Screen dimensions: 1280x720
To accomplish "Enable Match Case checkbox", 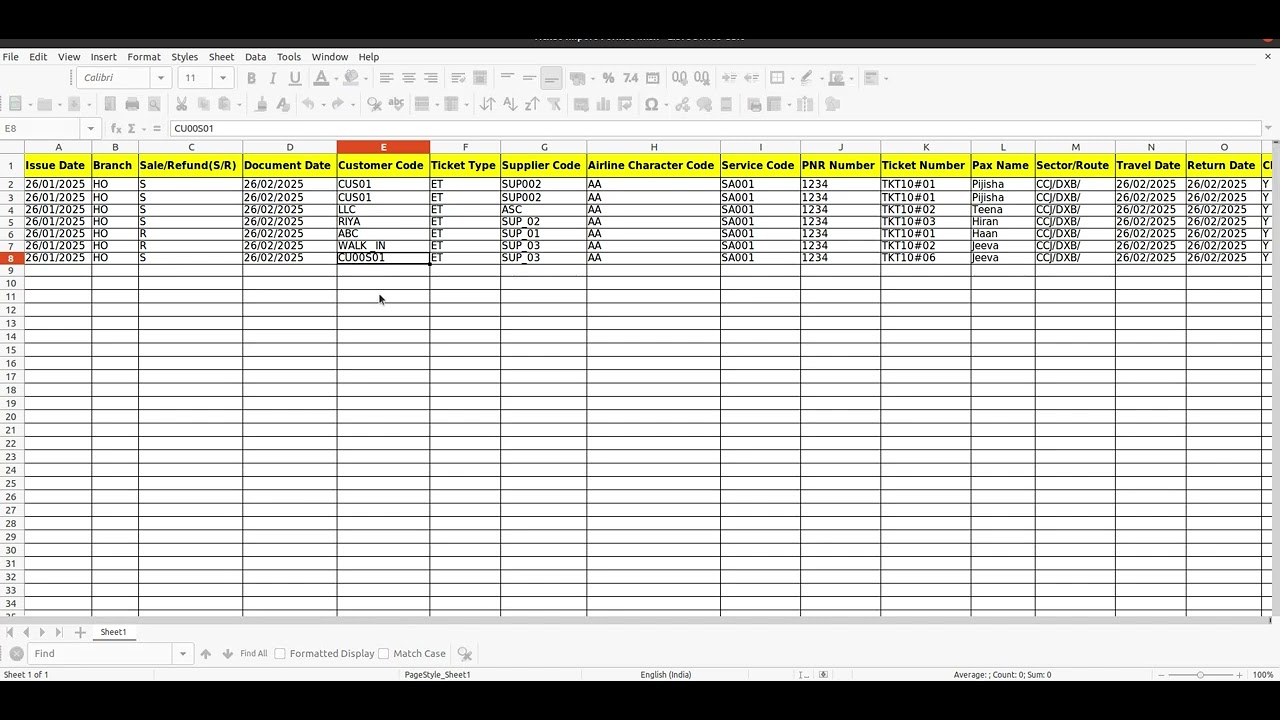I will (x=383, y=654).
